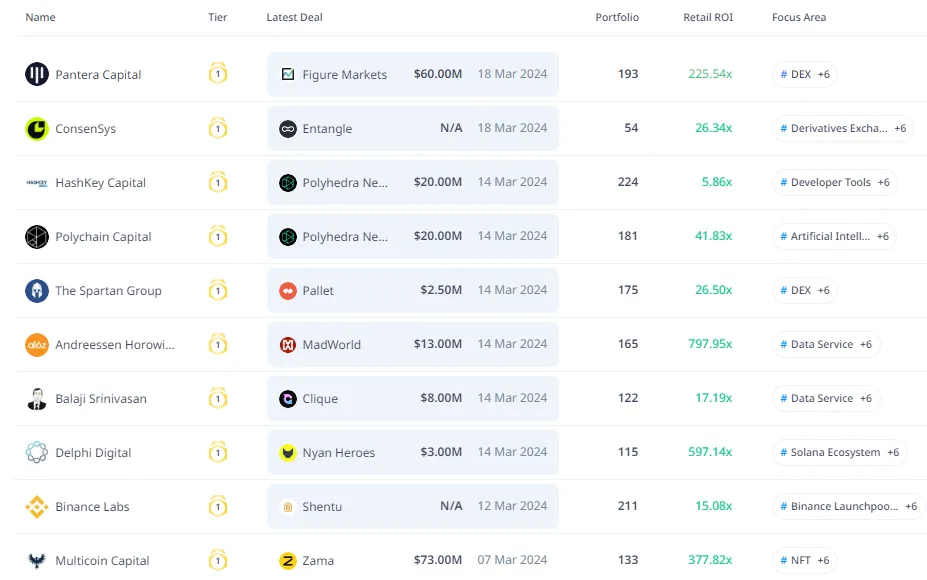Click the Figure Markets deal icon
The image size is (927, 580).
click(x=288, y=74)
